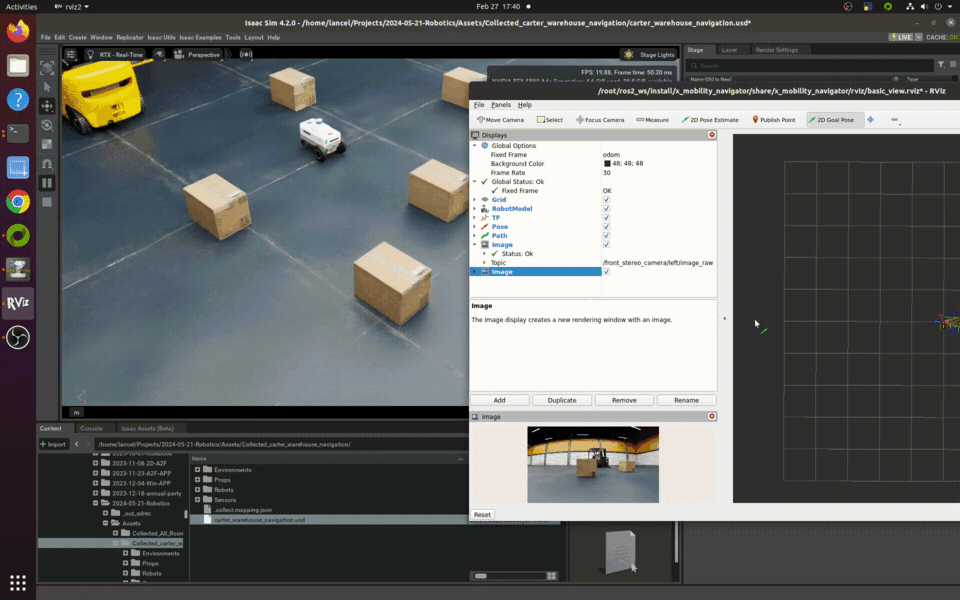This screenshot has width=960, height=600.
Task: Click the Background Color black swatch
Action: click(x=607, y=164)
